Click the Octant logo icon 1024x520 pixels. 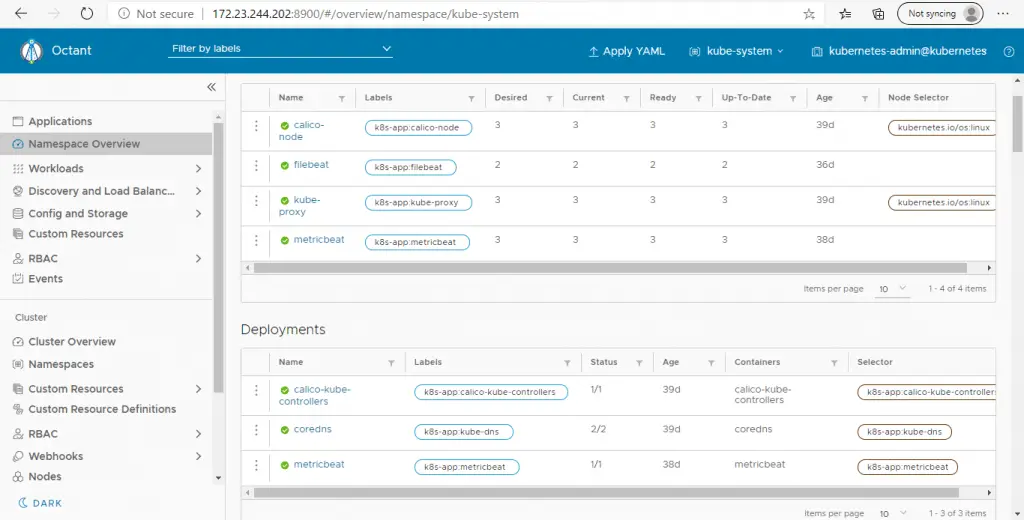(x=31, y=51)
